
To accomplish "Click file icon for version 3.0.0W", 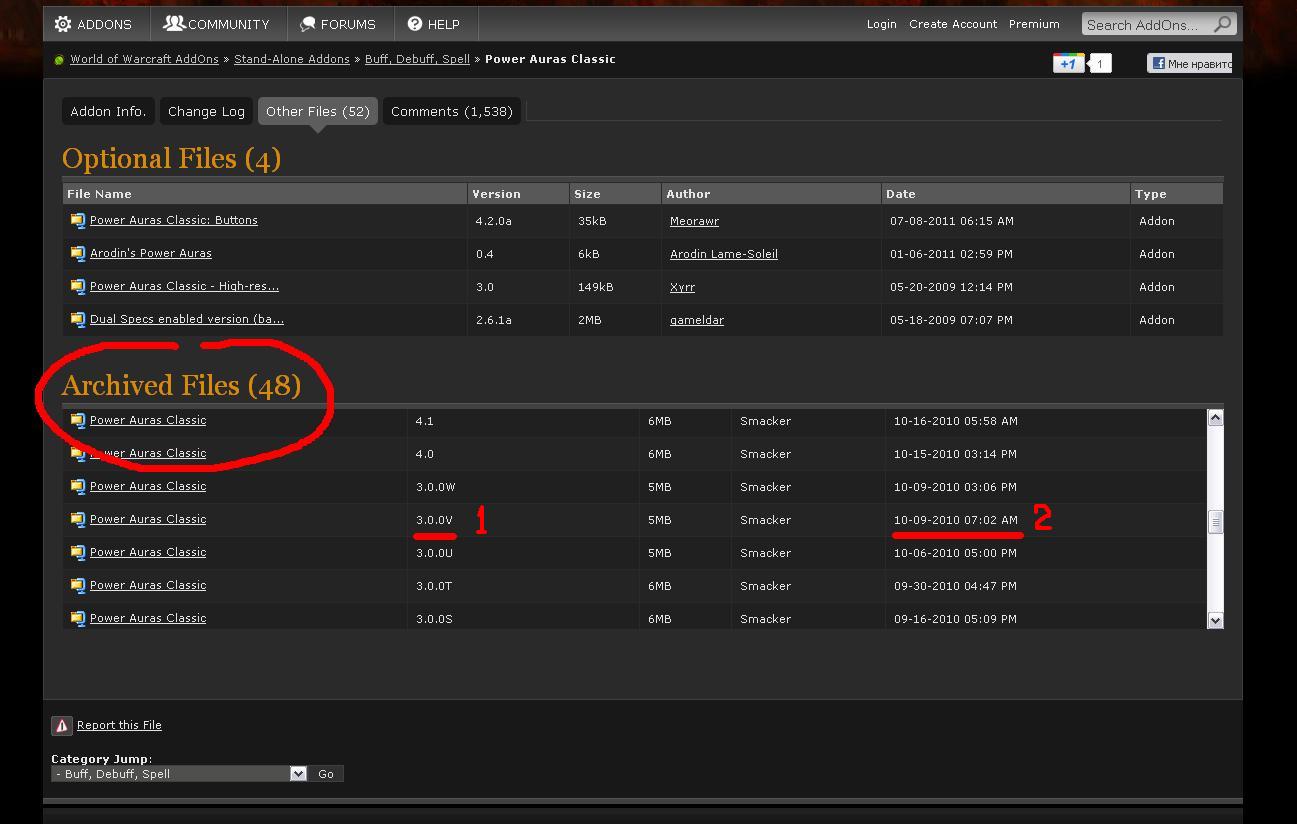I will pos(77,487).
